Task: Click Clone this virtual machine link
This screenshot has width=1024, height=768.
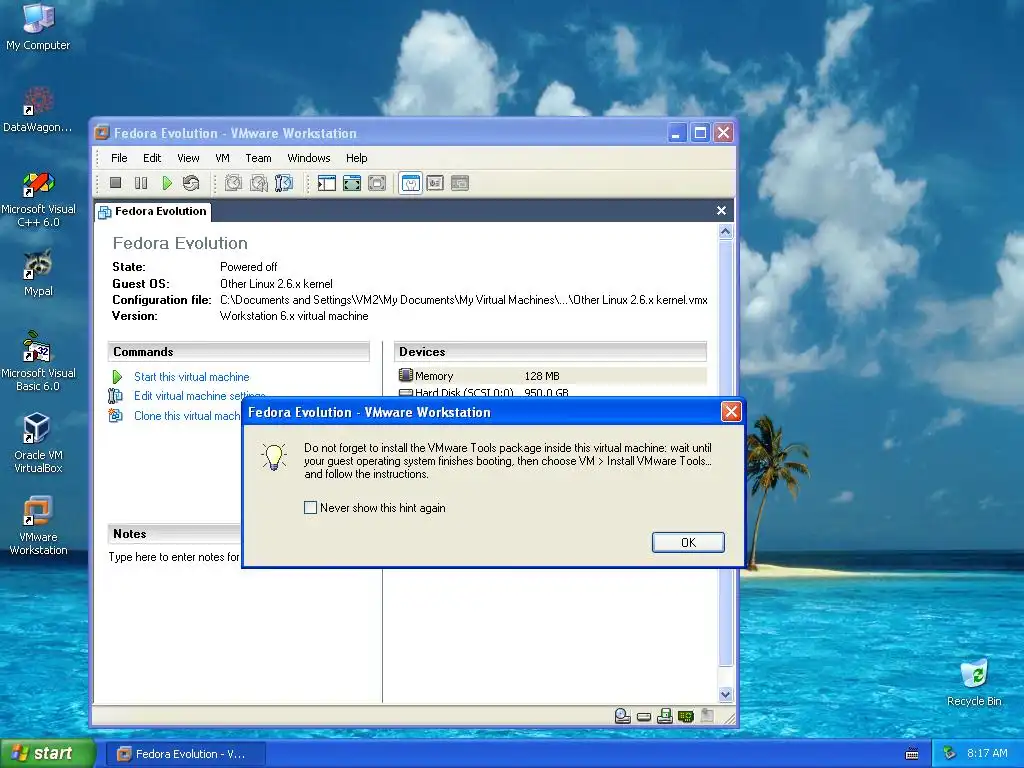Action: 187,416
